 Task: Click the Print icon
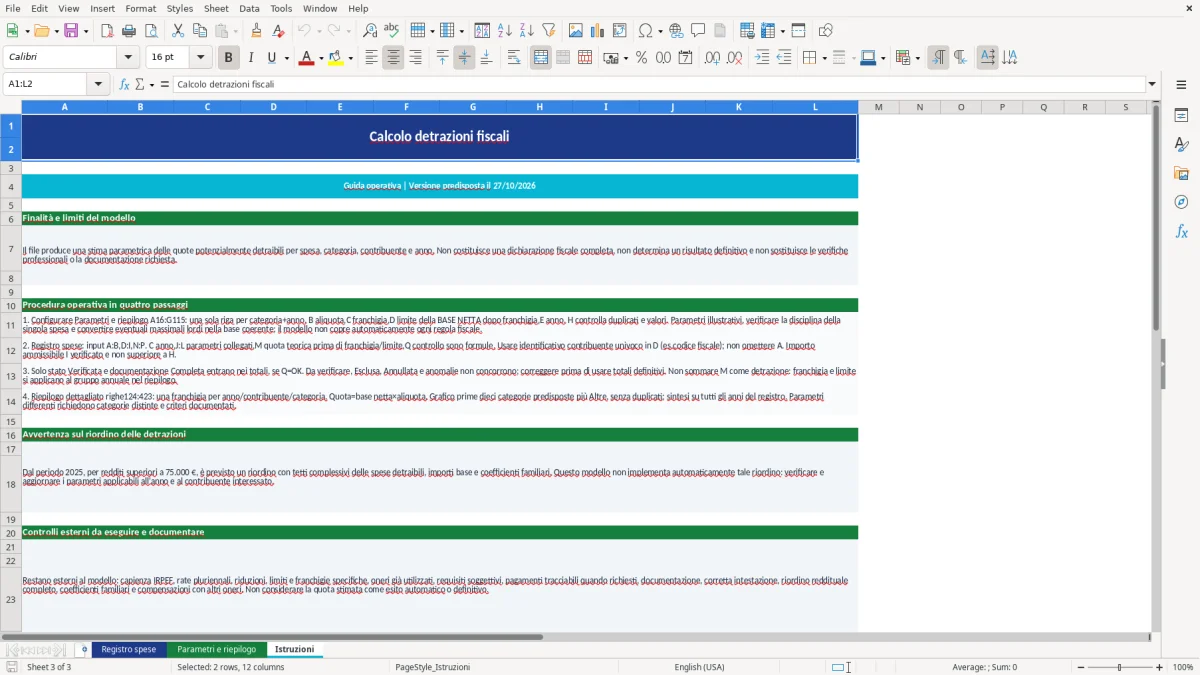[129, 31]
